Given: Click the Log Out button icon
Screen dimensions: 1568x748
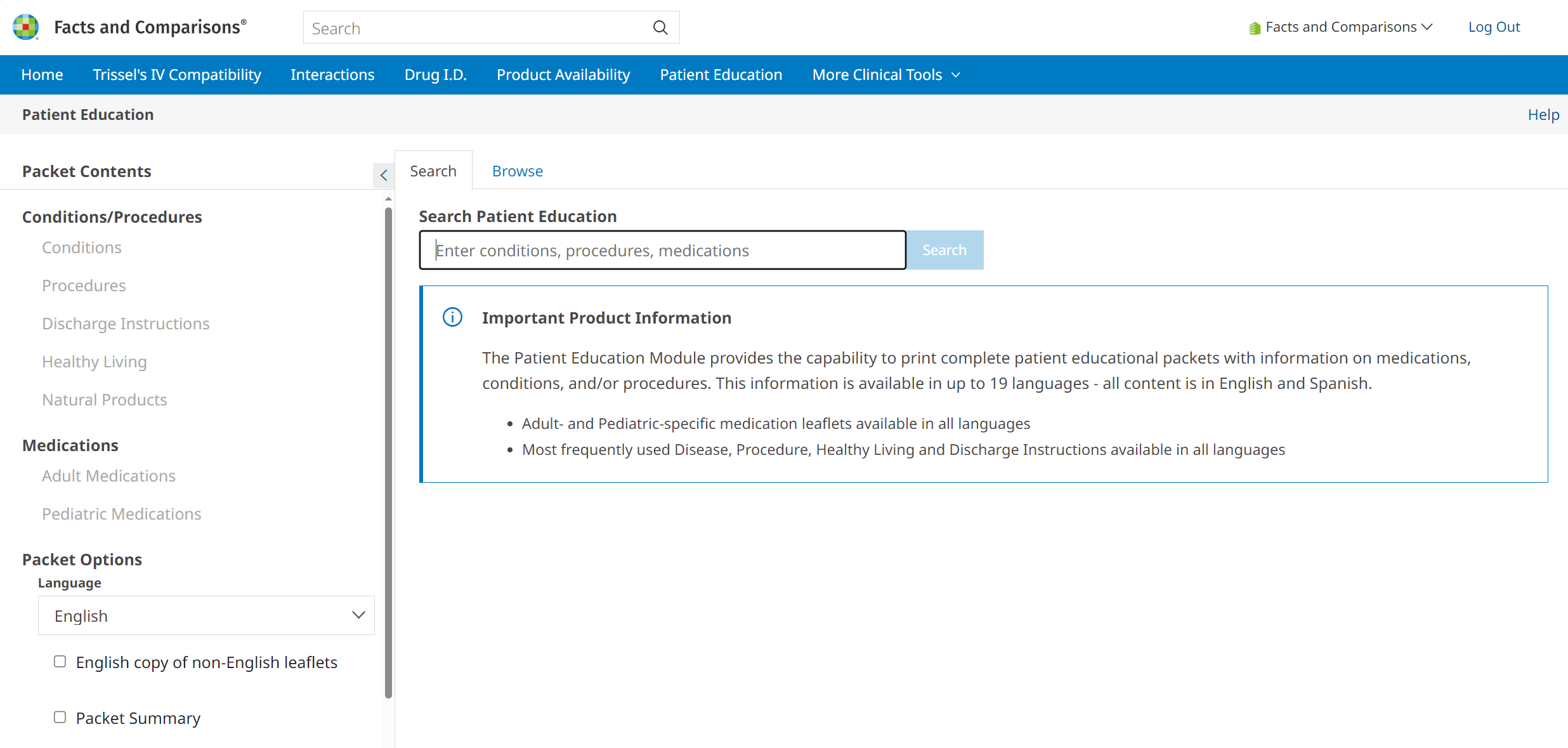Looking at the screenshot, I should pos(1495,27).
